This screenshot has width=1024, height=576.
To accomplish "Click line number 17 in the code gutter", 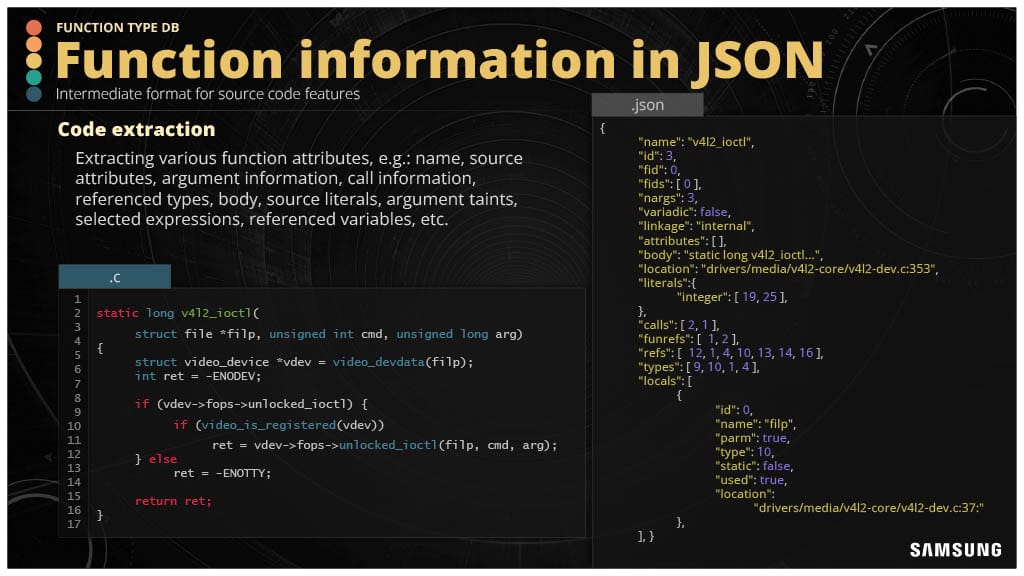I will pos(74,524).
